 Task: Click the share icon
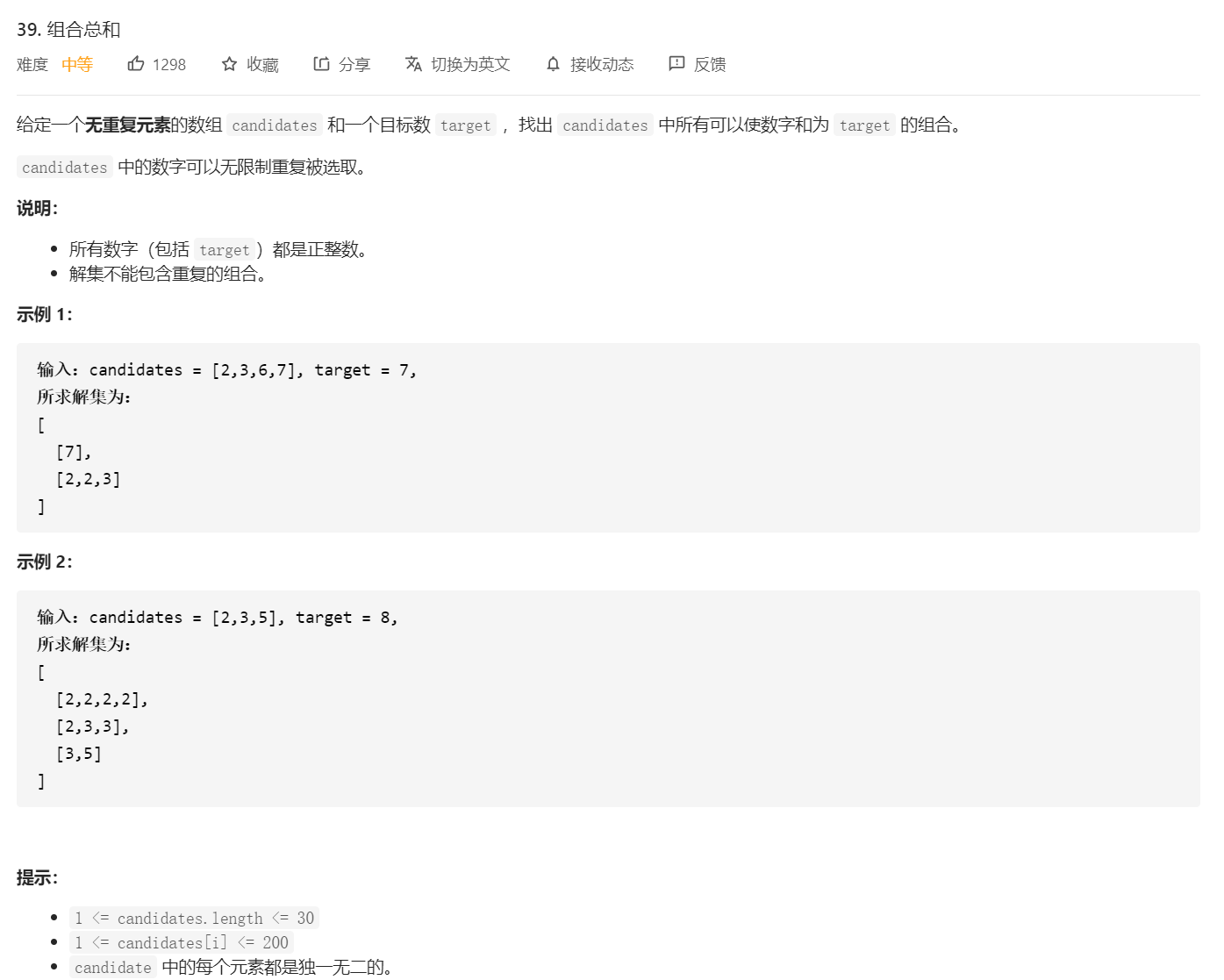[321, 64]
